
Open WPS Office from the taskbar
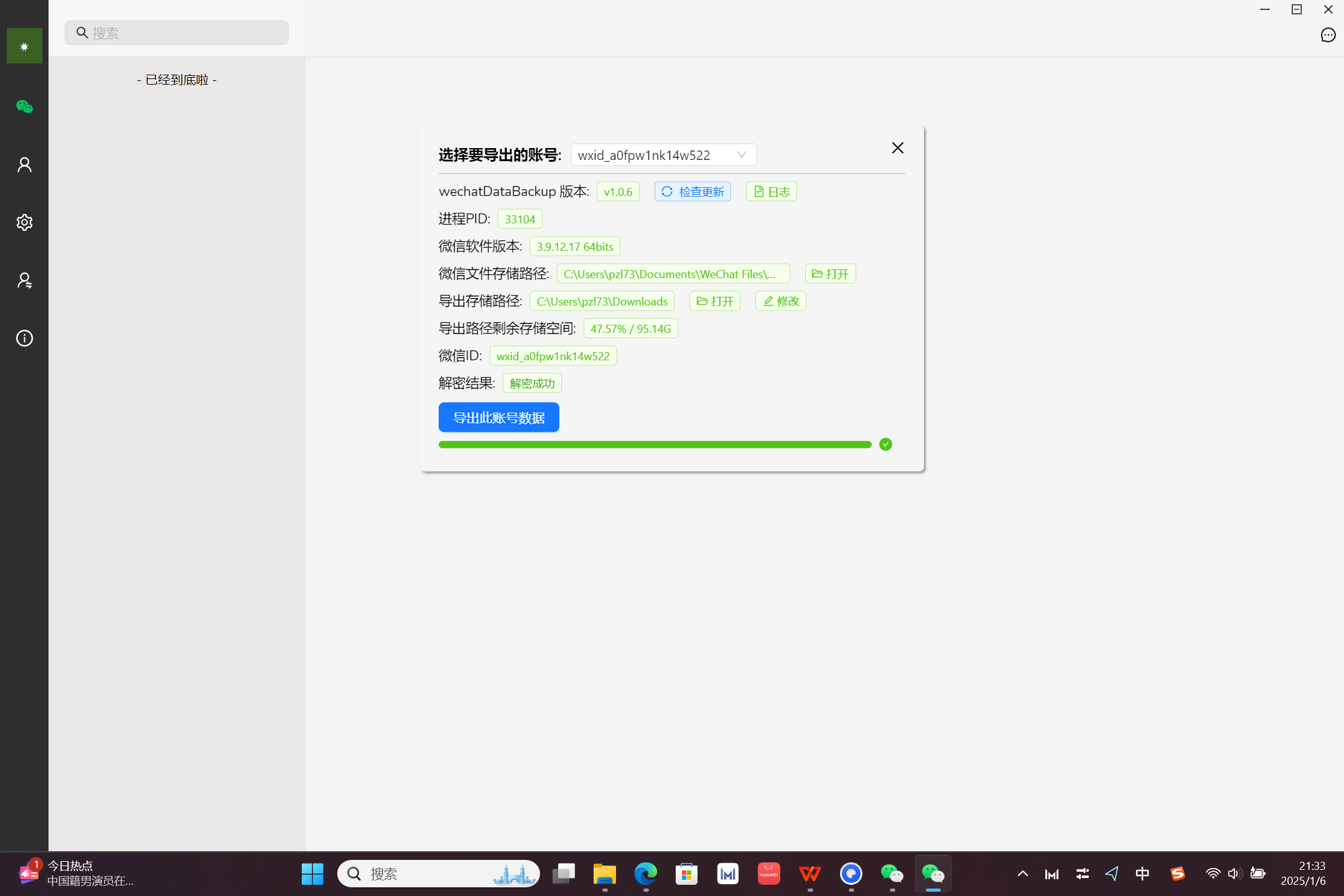pyautogui.click(x=810, y=874)
